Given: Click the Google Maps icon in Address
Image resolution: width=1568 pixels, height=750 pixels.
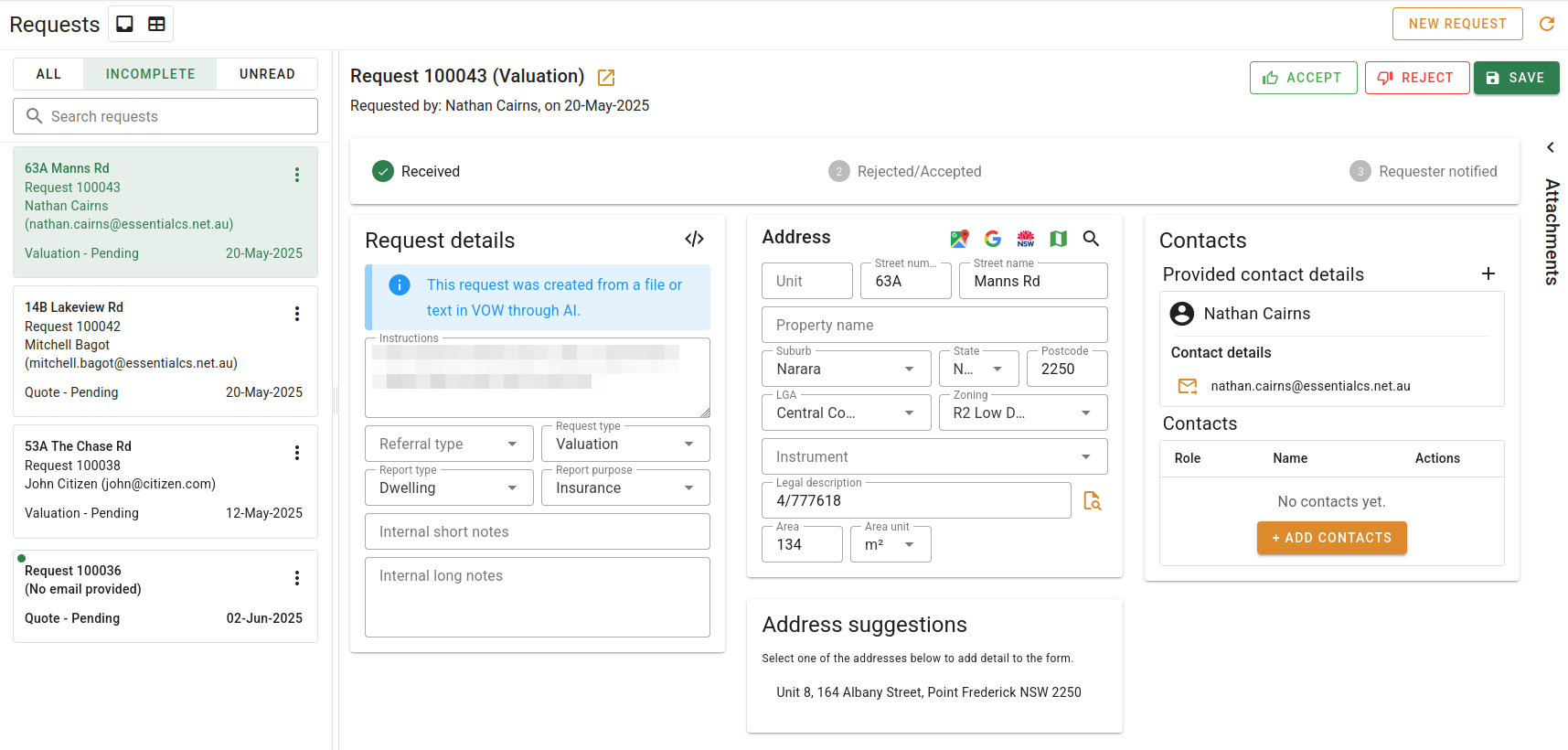Looking at the screenshot, I should (959, 239).
